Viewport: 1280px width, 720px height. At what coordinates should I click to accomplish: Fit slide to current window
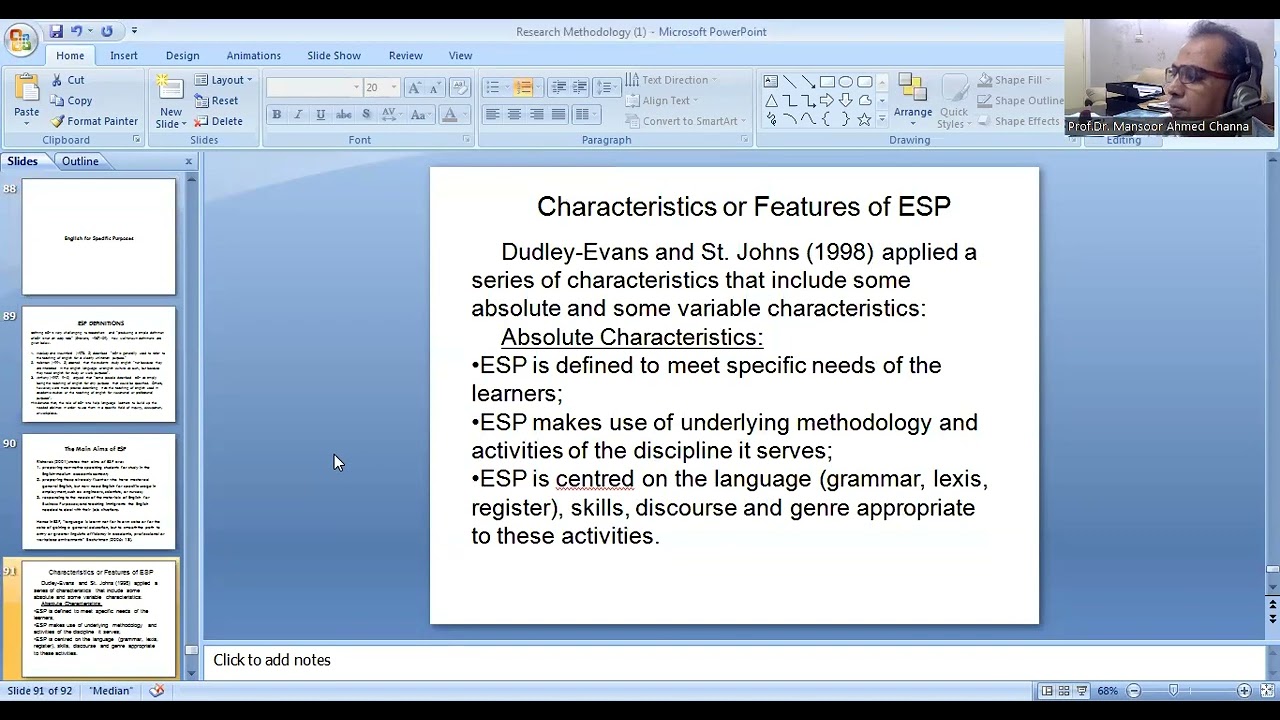(1266, 690)
